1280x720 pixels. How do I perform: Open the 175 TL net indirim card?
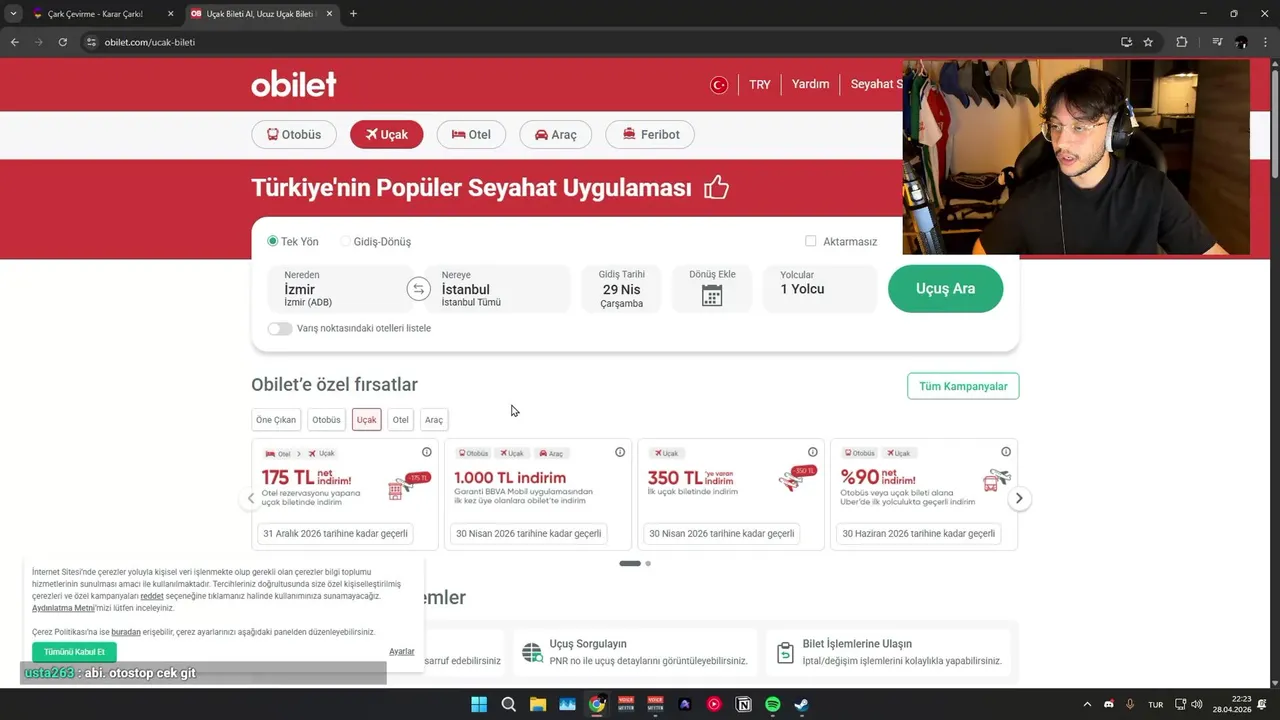345,494
